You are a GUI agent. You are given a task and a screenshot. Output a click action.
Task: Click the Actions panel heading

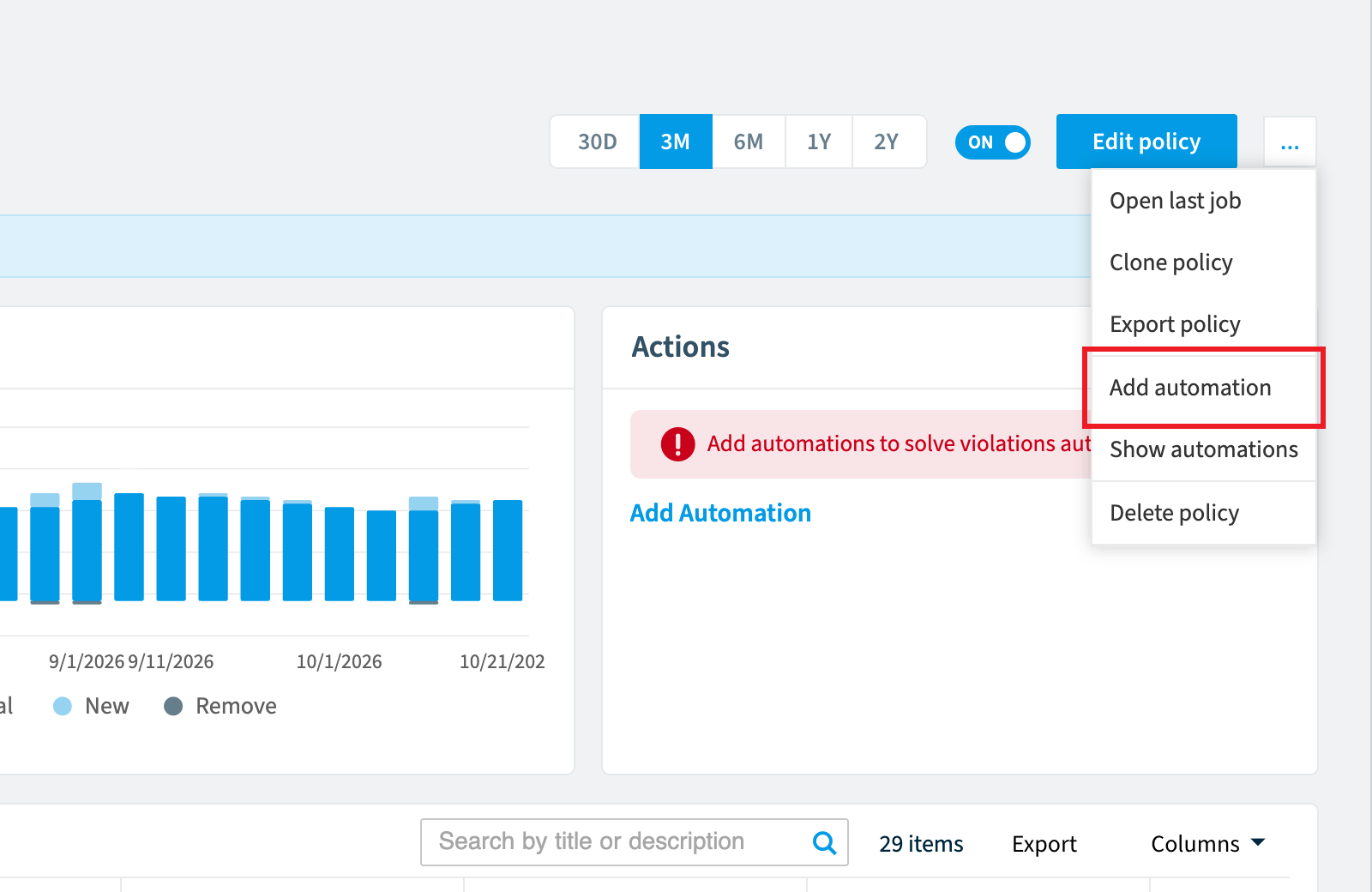(x=681, y=347)
